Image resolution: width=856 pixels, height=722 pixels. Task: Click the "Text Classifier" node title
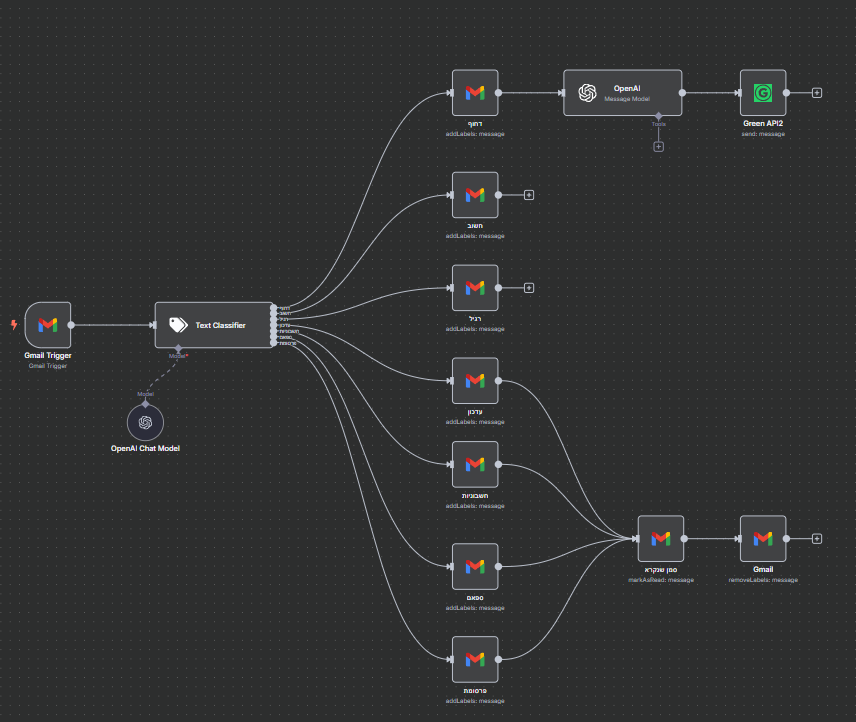tap(221, 325)
